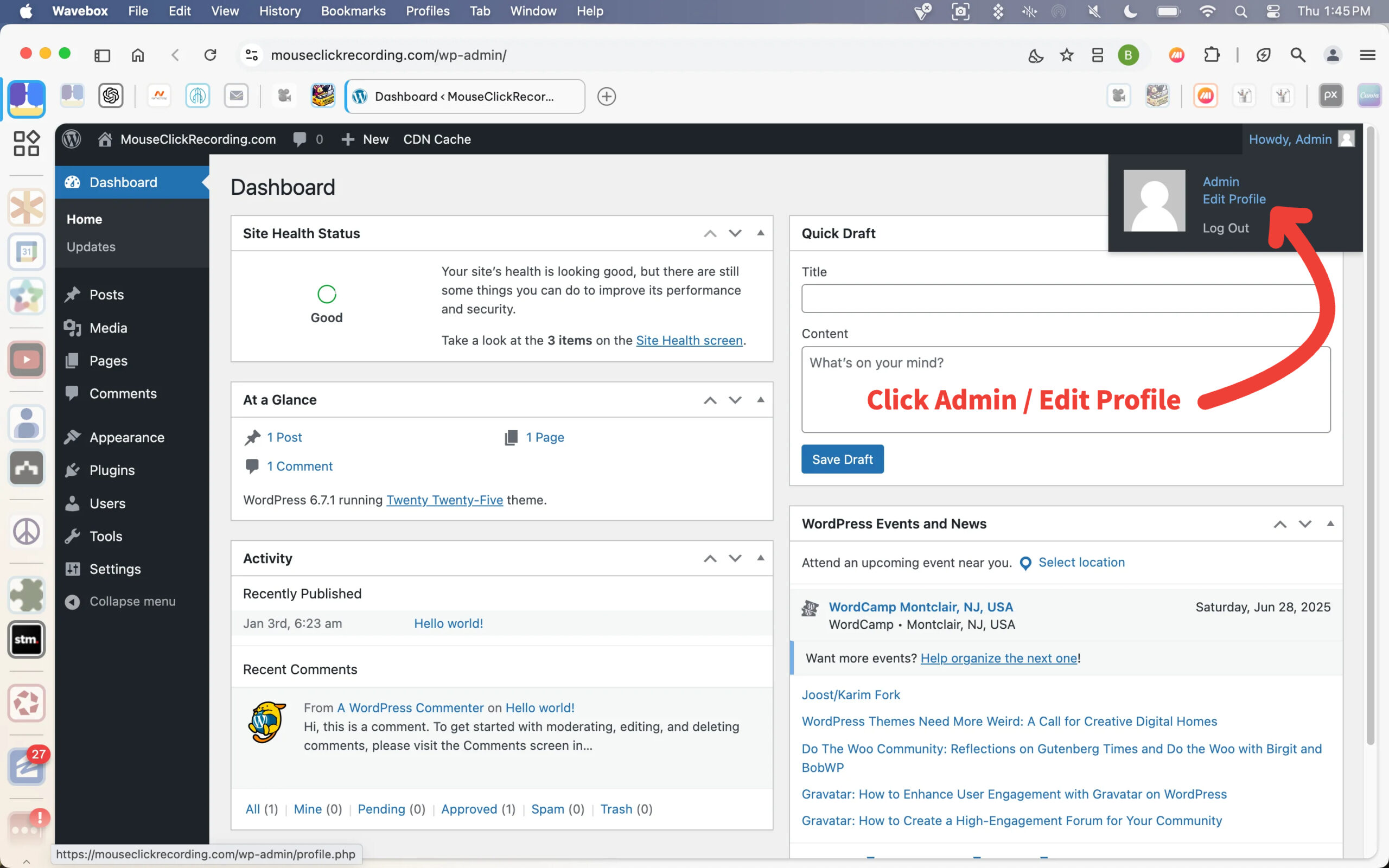Open the browser extensions puzzle icon
This screenshot has width=1389, height=868.
[x=1211, y=55]
